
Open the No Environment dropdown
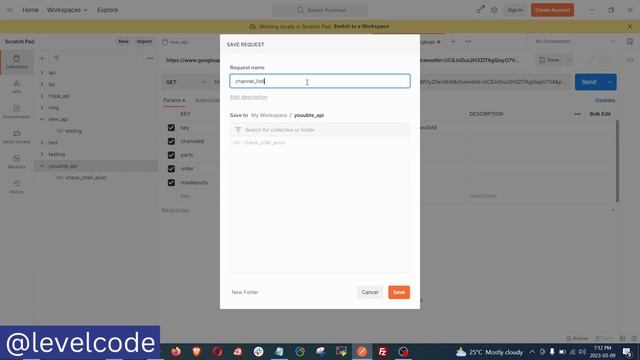pyautogui.click(x=575, y=42)
